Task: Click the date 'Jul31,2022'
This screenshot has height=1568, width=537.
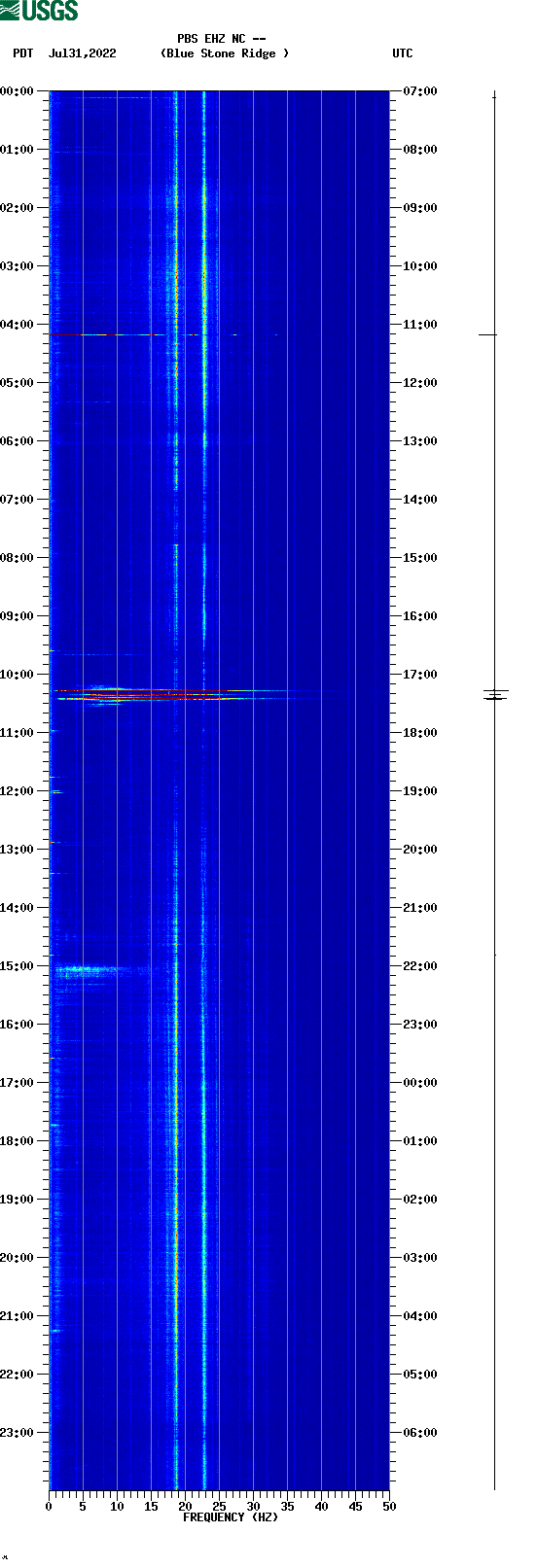Action: (x=83, y=53)
